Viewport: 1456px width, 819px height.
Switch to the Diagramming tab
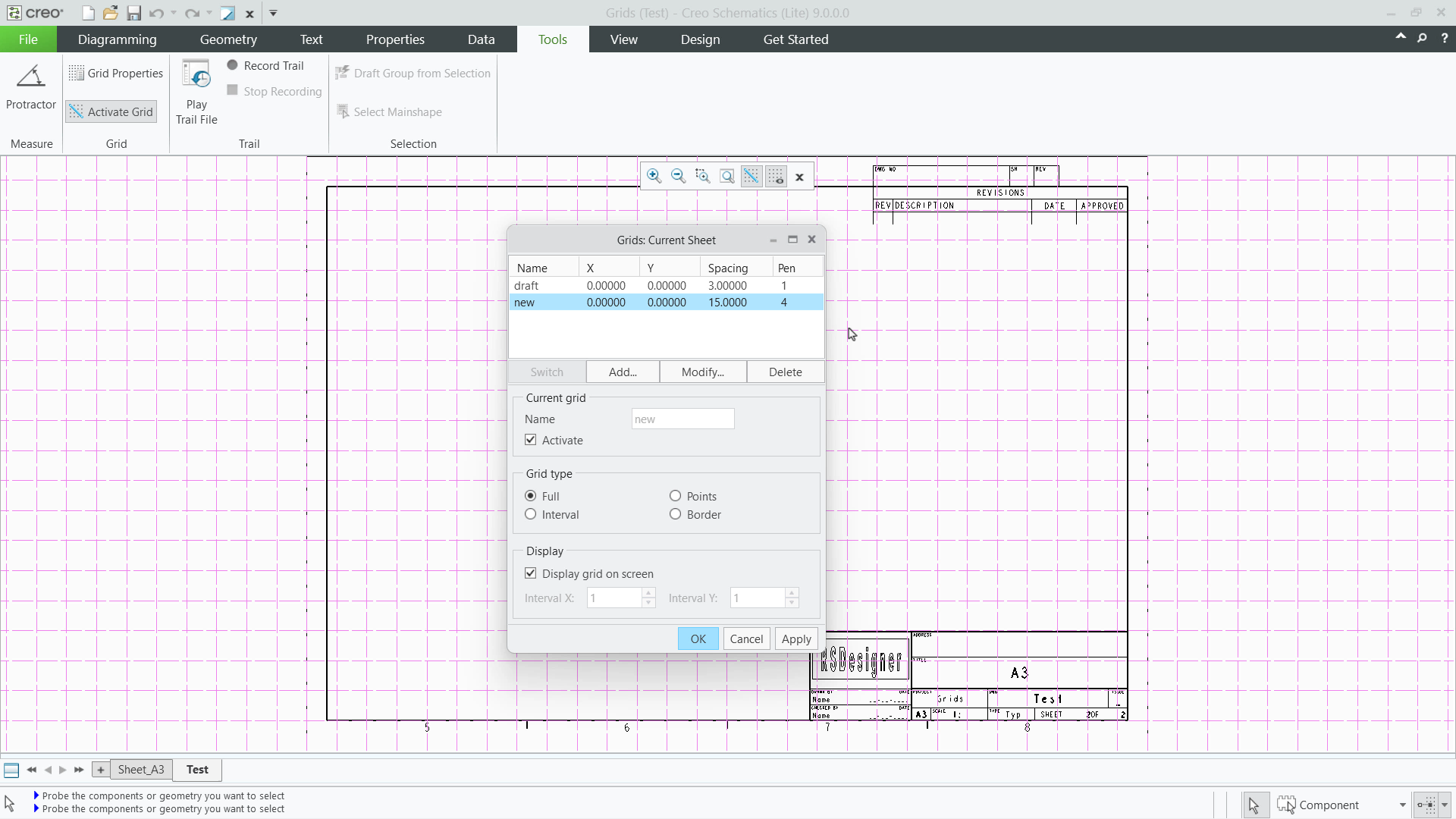tap(117, 39)
